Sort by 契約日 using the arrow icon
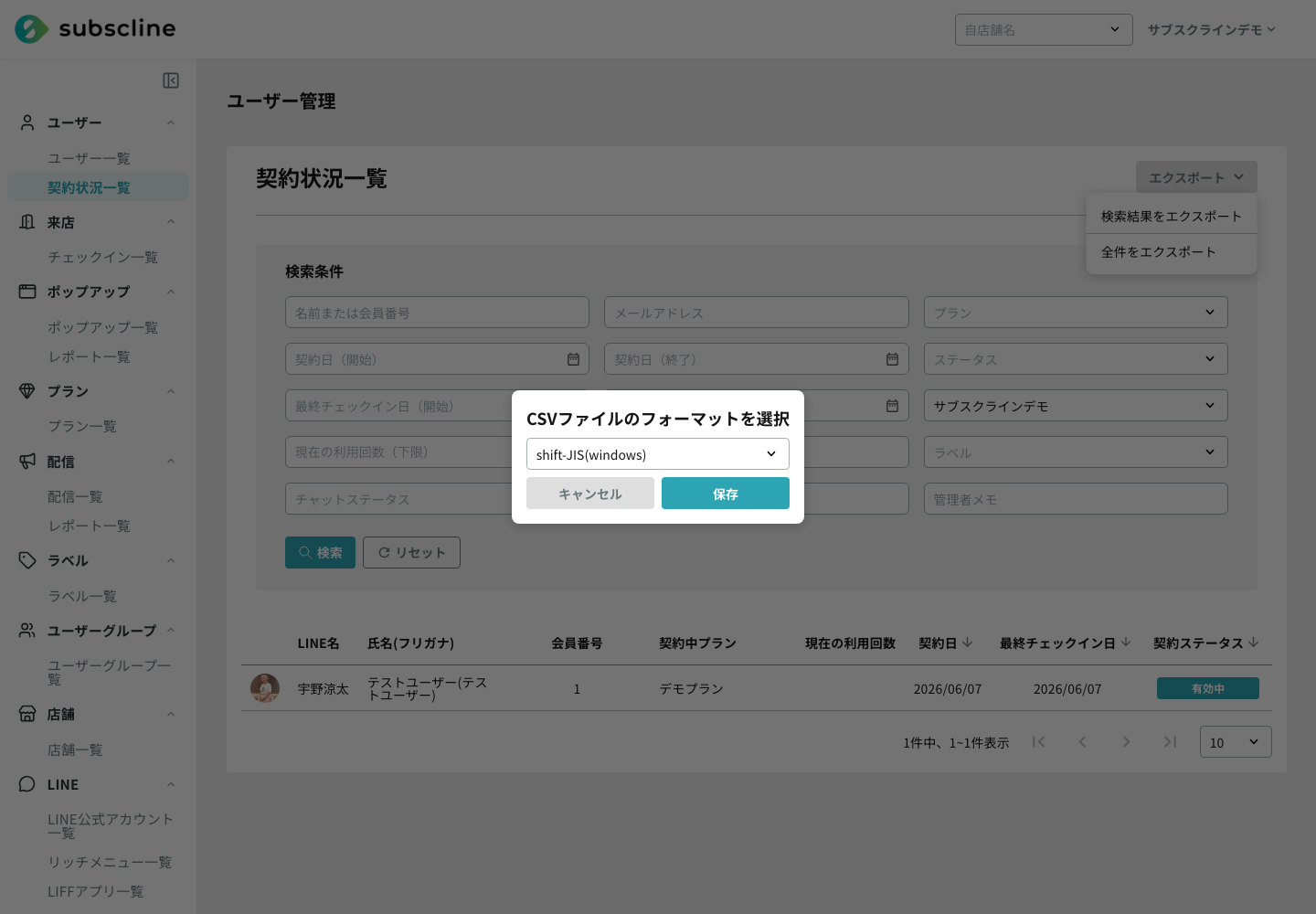Image resolution: width=1316 pixels, height=914 pixels. 968,643
